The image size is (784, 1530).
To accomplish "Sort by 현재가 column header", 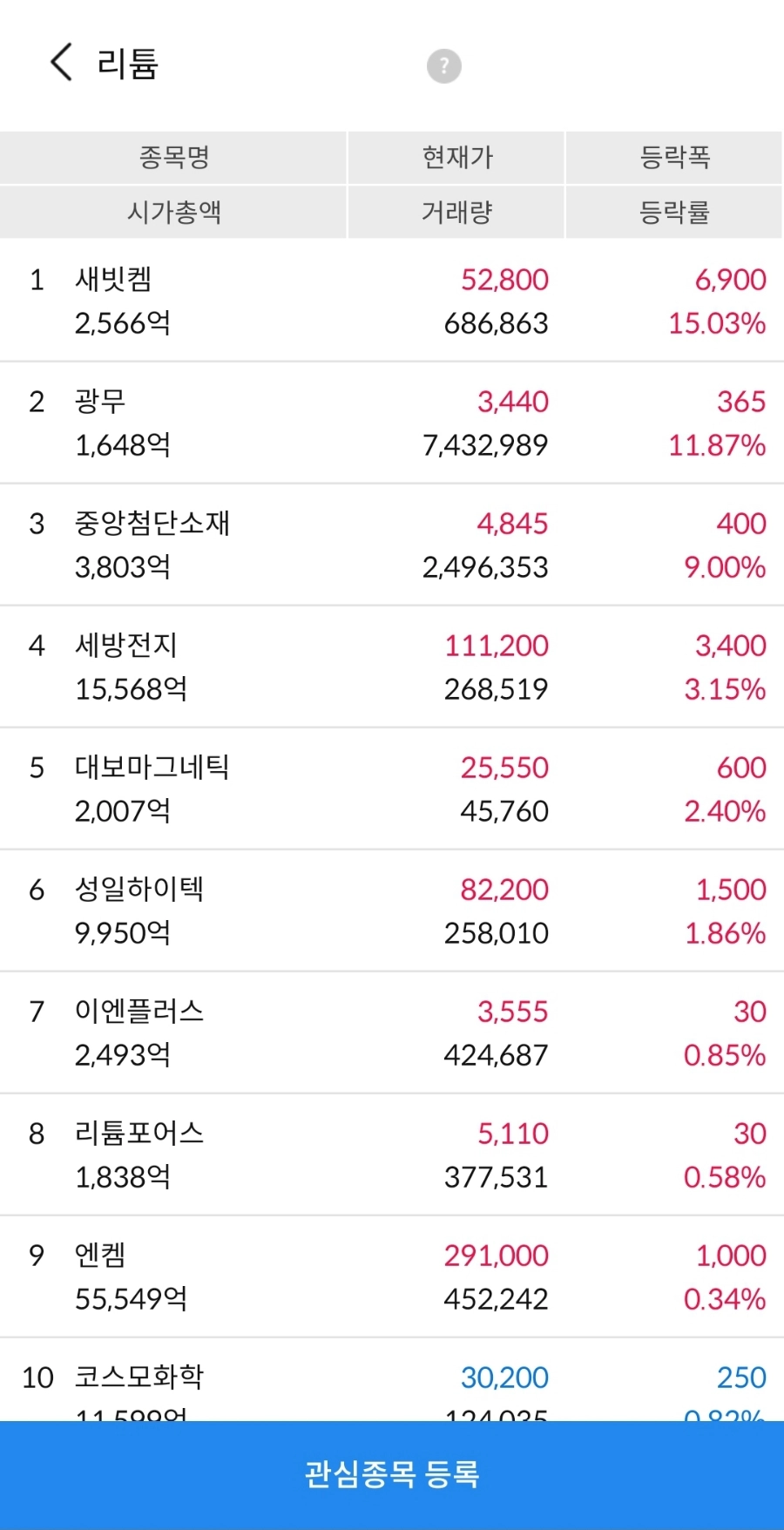I will [456, 157].
